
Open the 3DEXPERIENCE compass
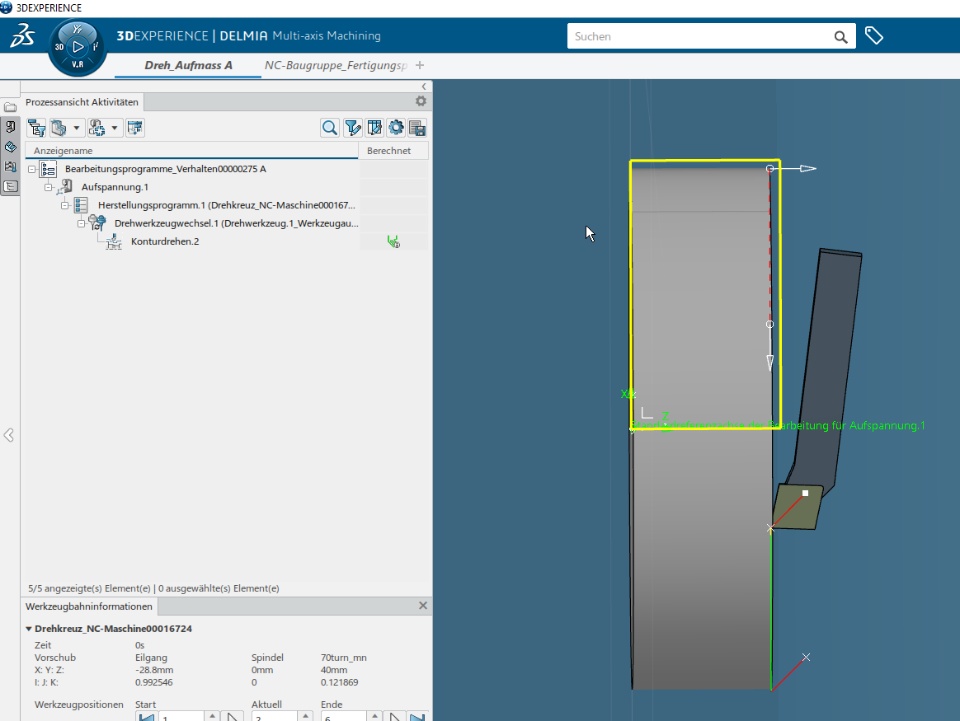pos(77,47)
